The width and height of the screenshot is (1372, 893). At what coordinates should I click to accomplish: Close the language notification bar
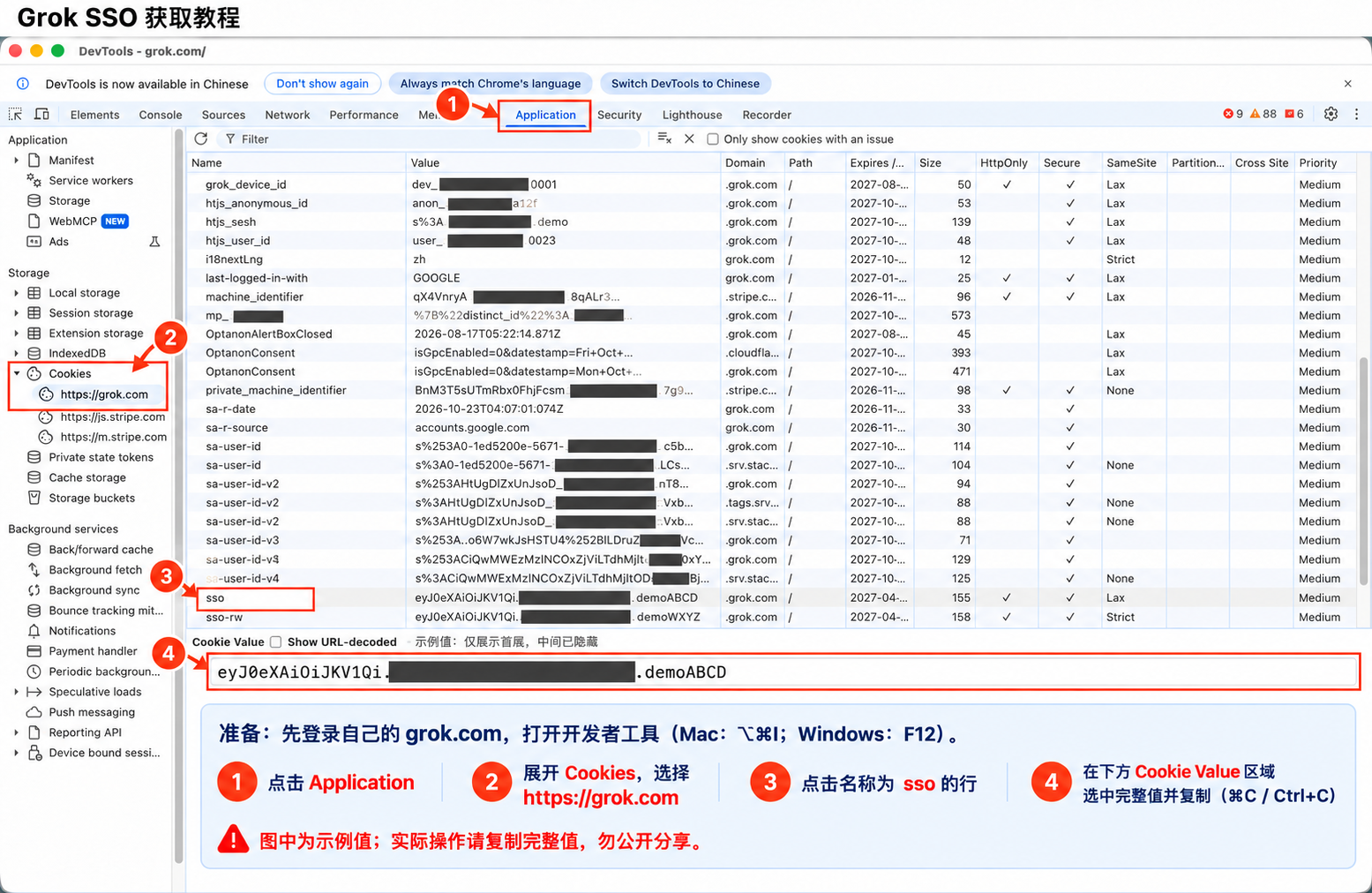tap(1347, 84)
